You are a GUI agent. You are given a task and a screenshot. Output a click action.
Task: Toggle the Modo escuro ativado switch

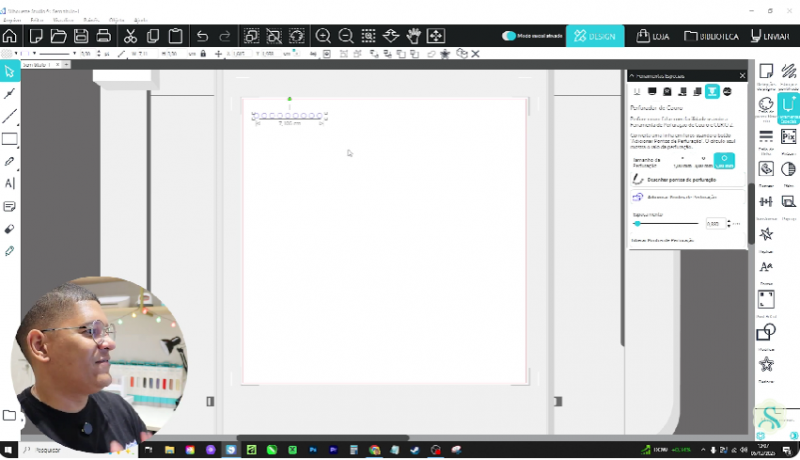pos(509,36)
